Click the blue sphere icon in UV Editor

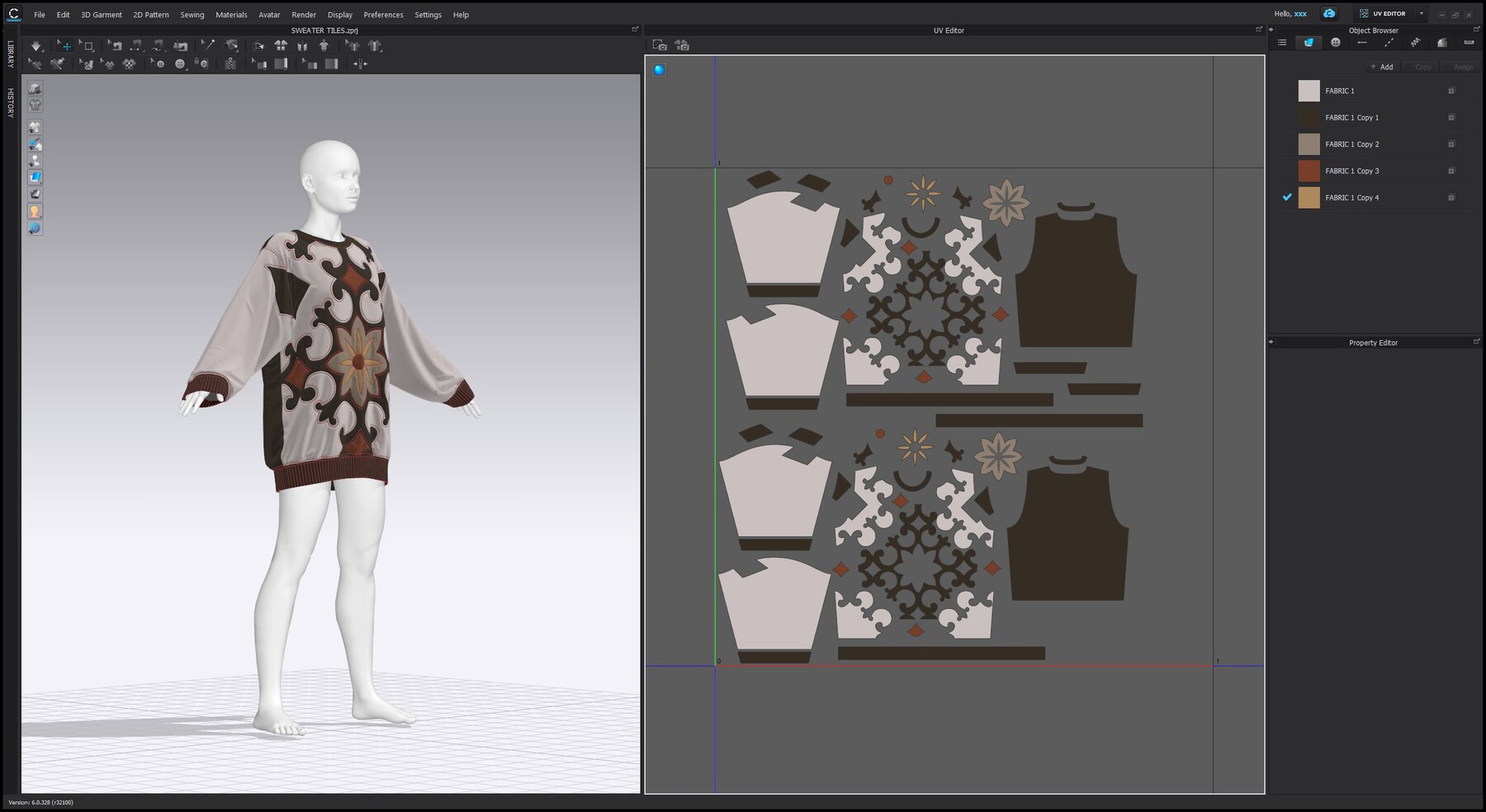tap(659, 69)
